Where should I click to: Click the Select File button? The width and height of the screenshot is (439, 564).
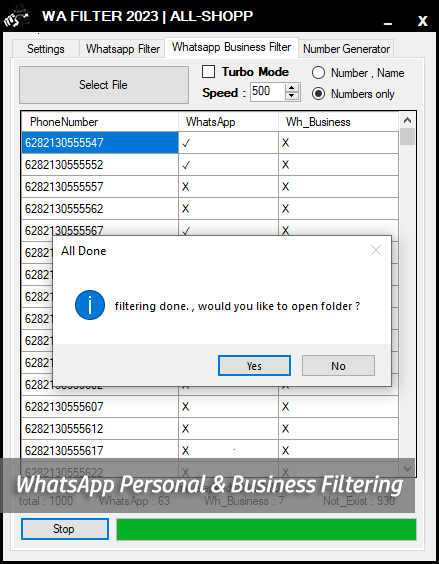[104, 85]
